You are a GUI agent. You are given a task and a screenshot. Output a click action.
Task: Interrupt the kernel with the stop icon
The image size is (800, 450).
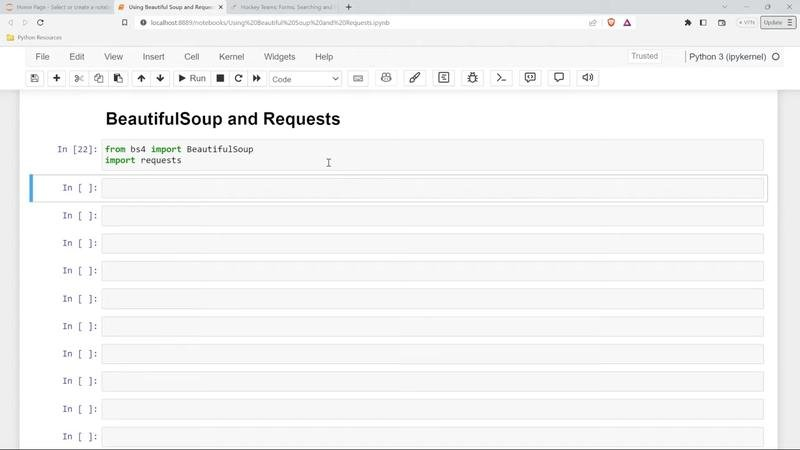click(x=220, y=78)
